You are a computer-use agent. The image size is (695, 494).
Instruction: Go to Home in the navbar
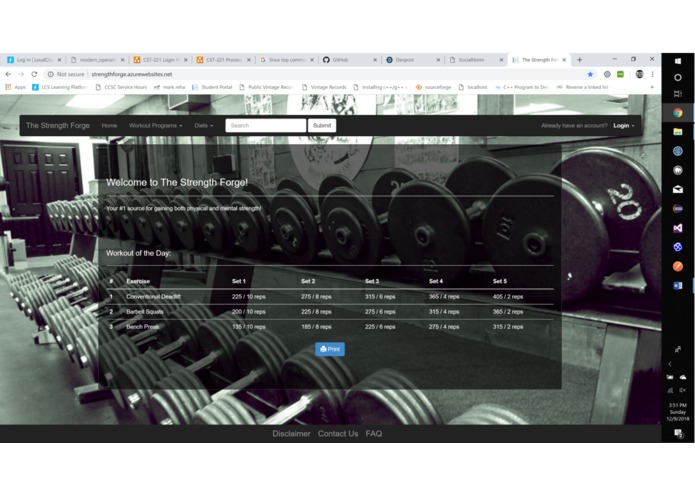click(x=109, y=125)
